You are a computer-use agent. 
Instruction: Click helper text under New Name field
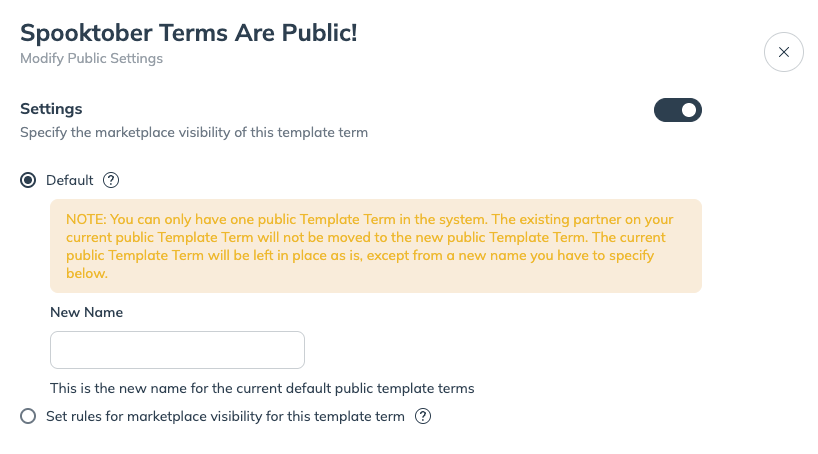pos(262,388)
